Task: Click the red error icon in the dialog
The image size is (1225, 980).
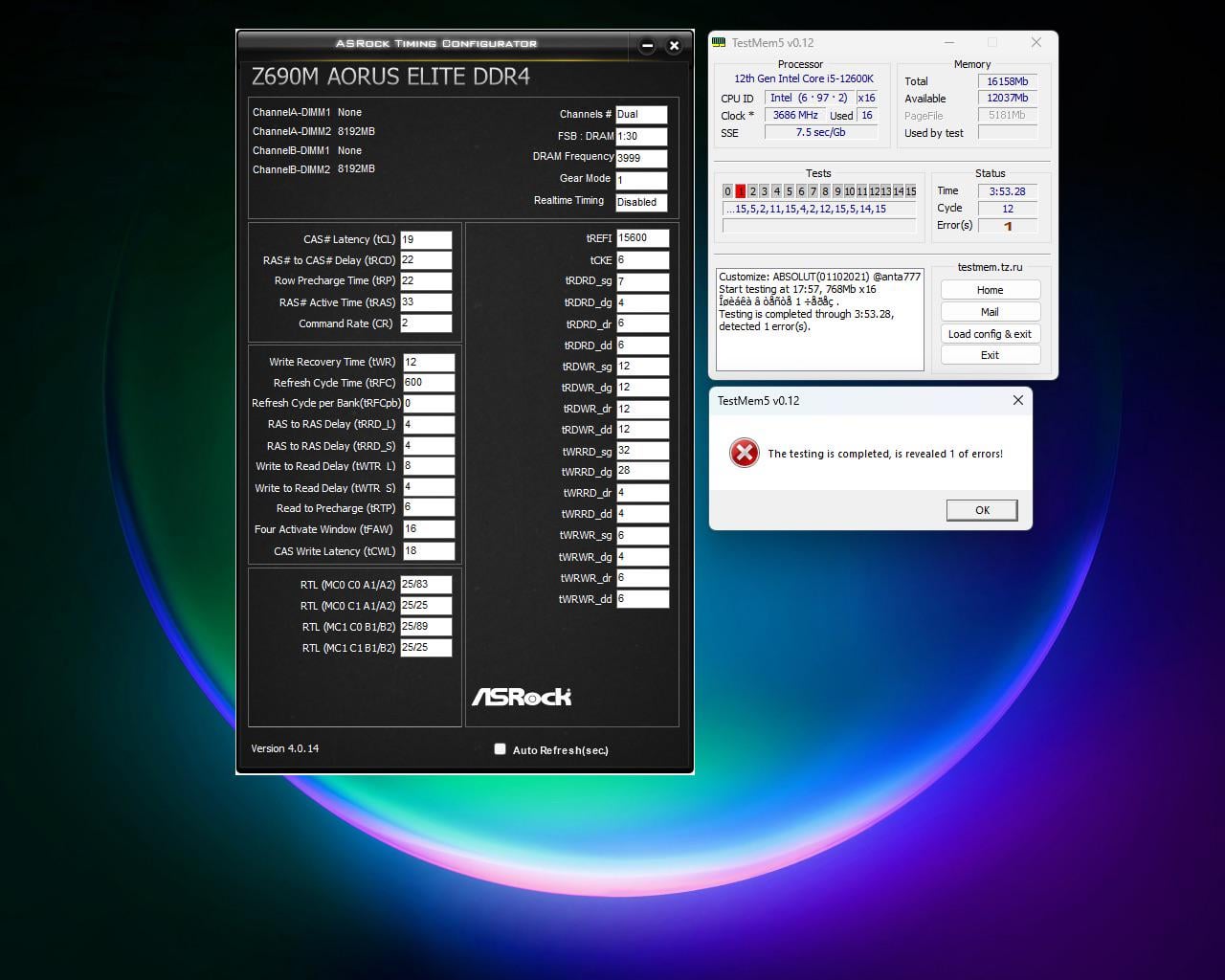Action: 744,453
